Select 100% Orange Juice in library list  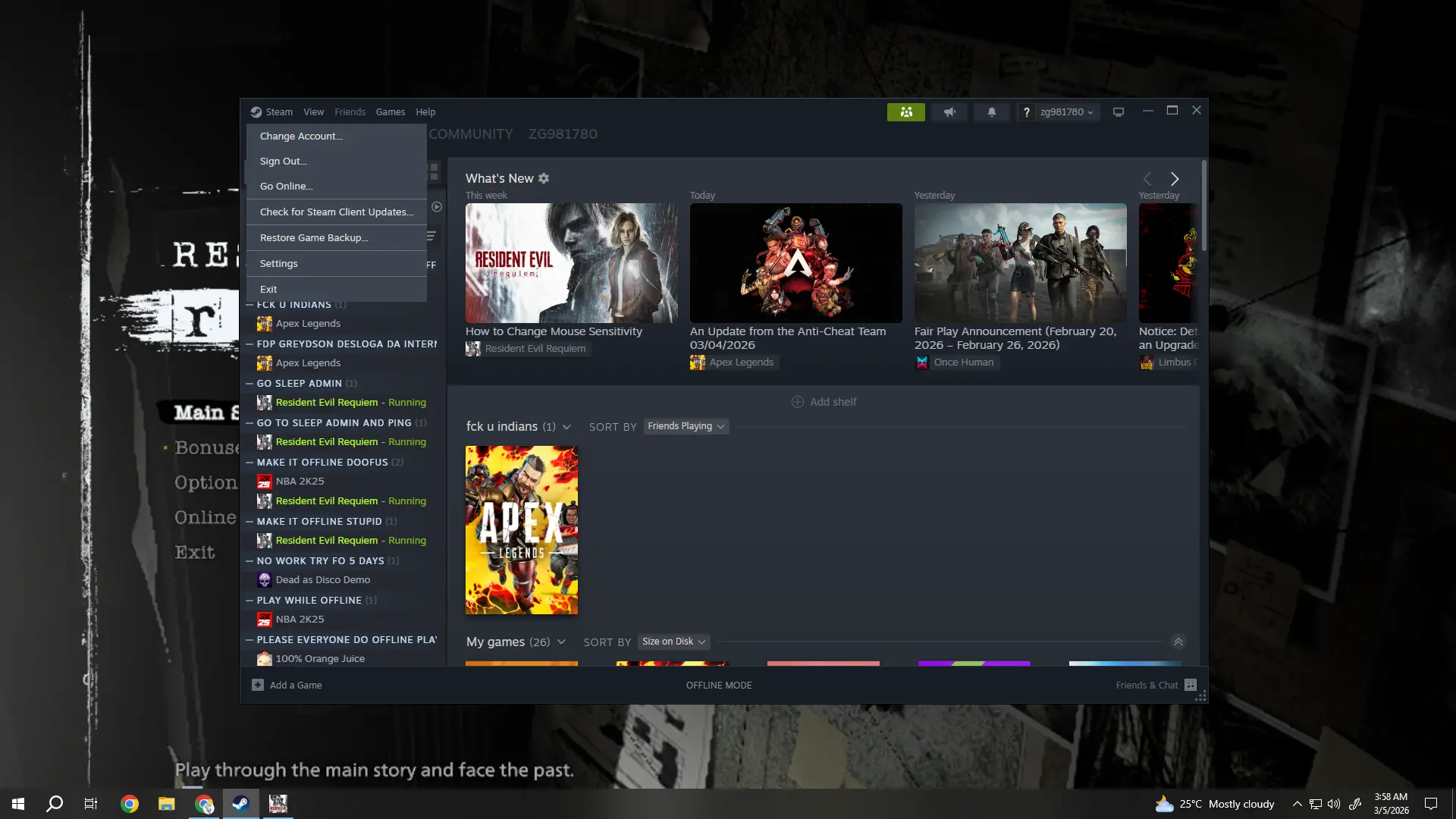click(320, 659)
